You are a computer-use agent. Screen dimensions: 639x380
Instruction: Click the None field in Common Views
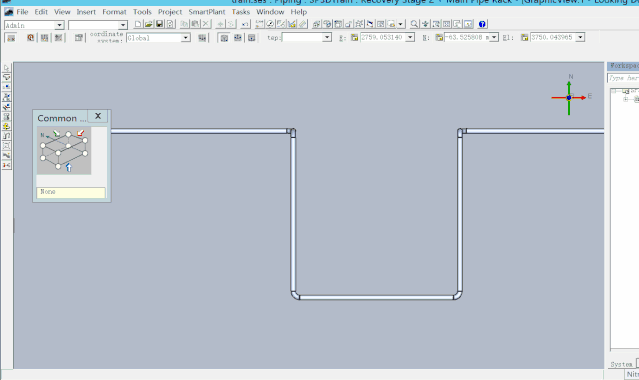click(x=71, y=192)
